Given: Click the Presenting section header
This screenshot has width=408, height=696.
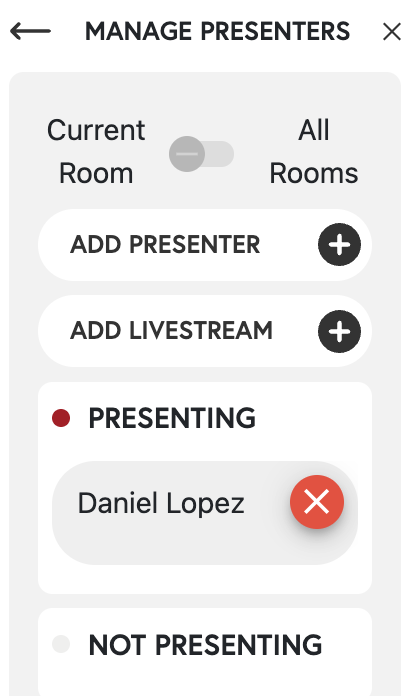Looking at the screenshot, I should pyautogui.click(x=172, y=418).
